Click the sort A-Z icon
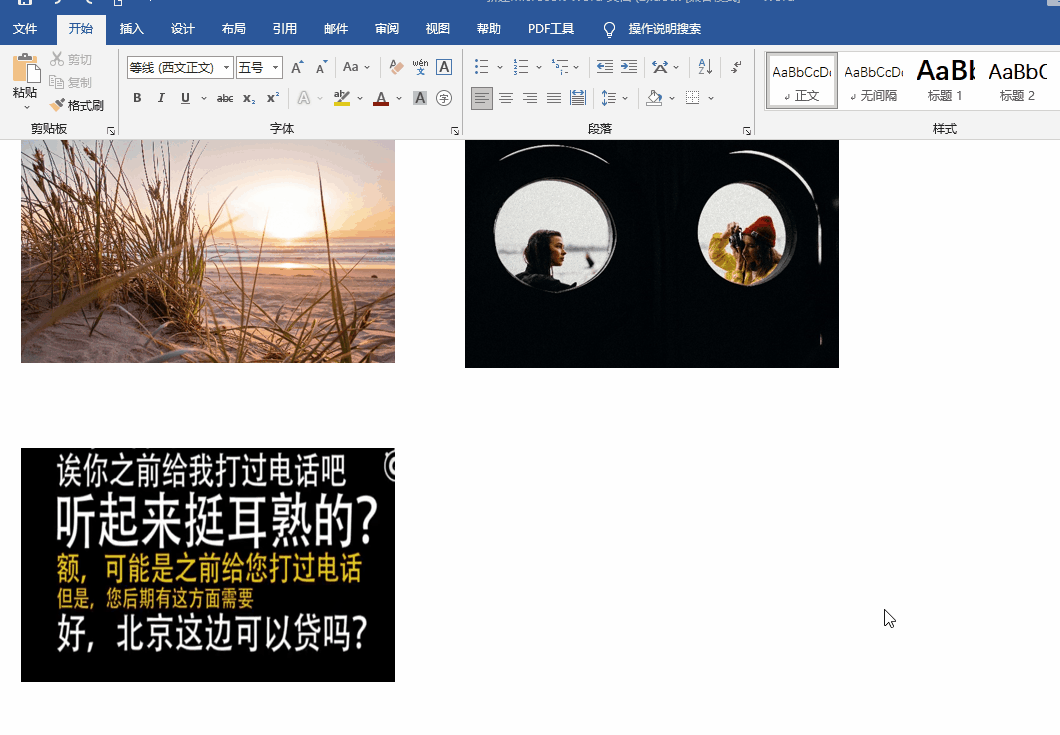1060x735 pixels. 705,67
